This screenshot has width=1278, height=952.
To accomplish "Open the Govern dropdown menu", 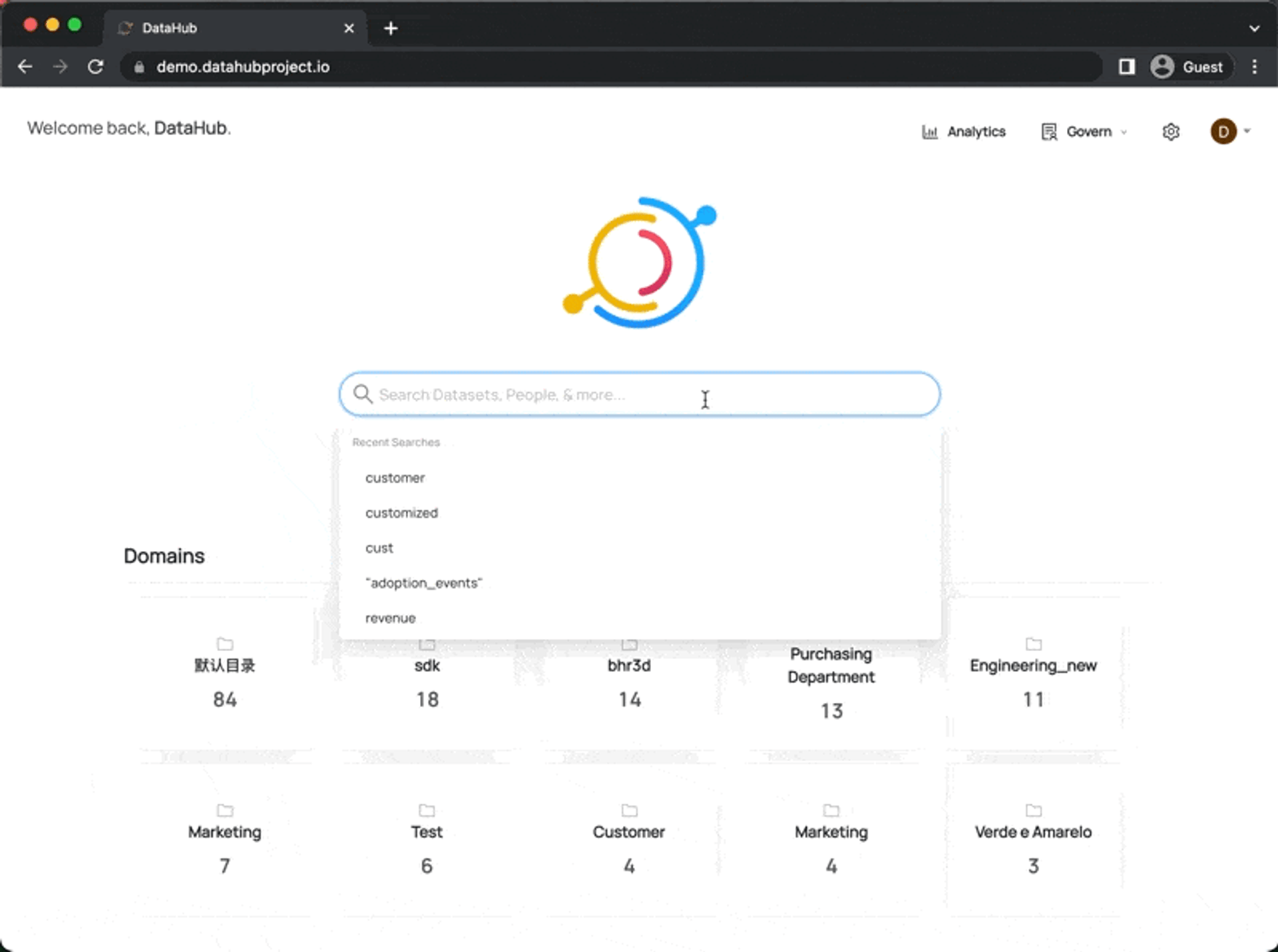I will pos(1084,132).
